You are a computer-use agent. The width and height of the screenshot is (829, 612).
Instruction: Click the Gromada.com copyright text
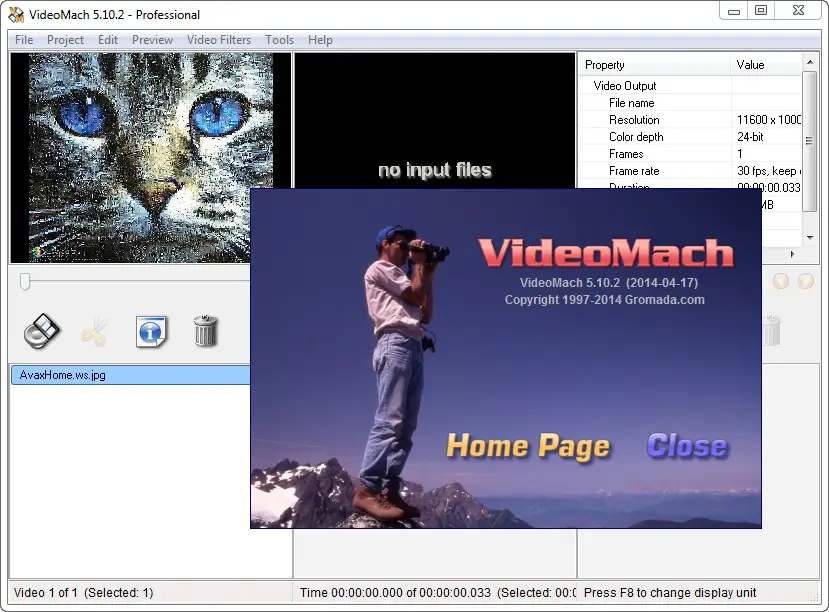coord(604,300)
